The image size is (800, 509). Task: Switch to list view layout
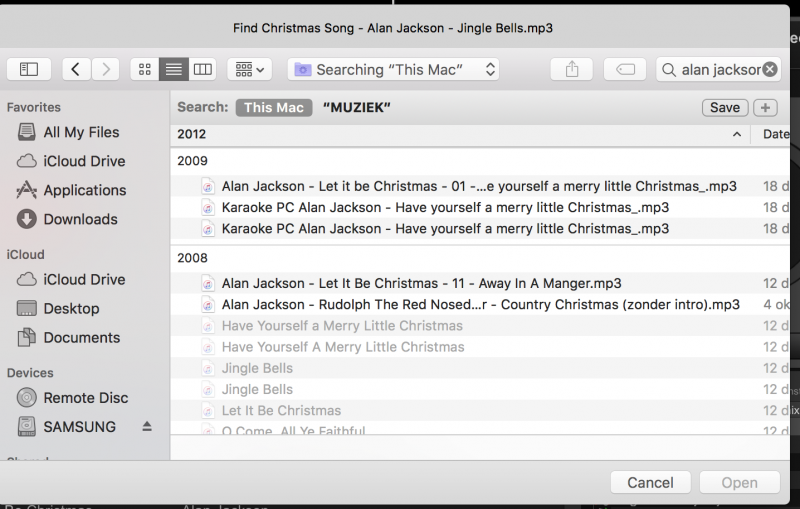coord(173,69)
